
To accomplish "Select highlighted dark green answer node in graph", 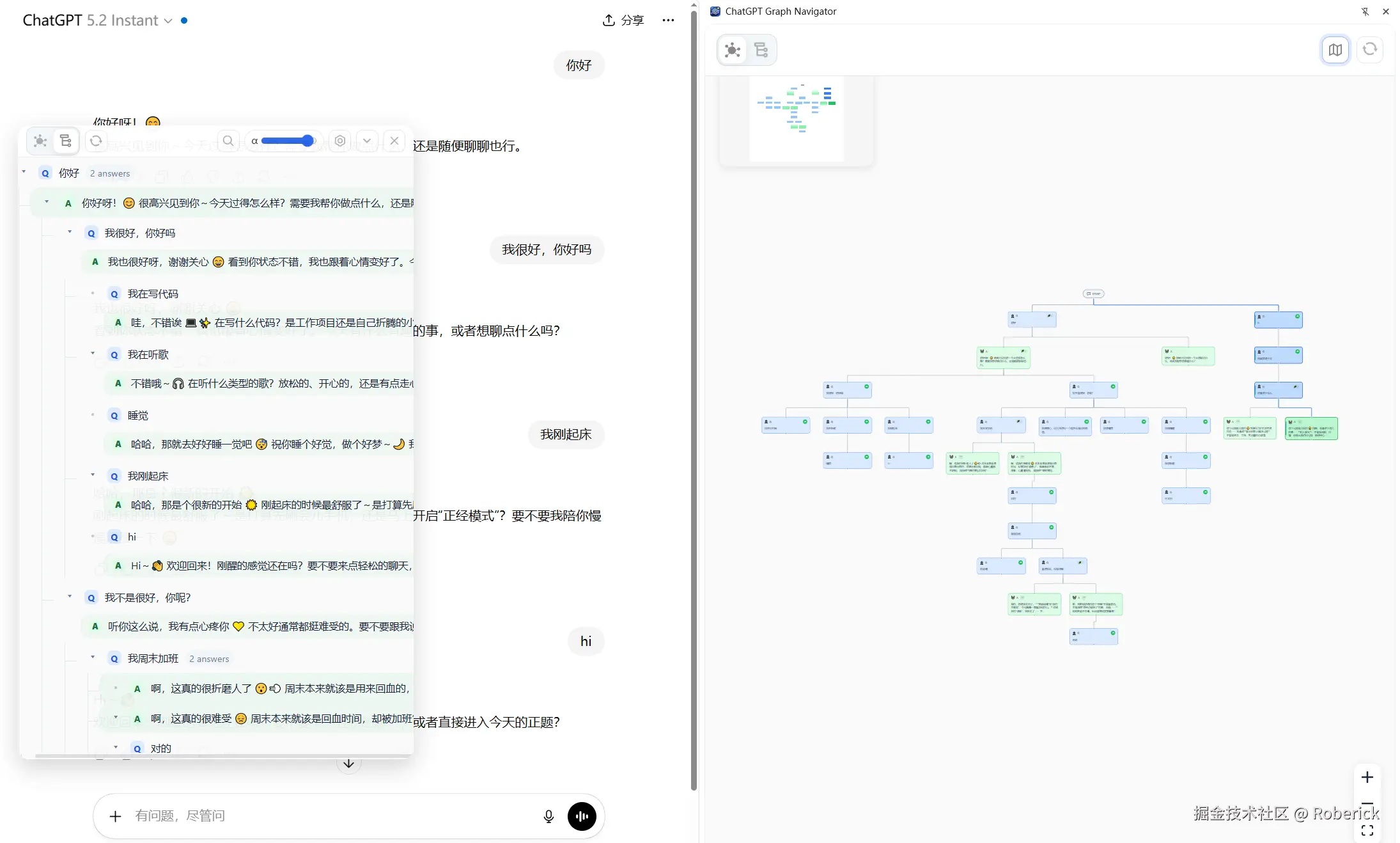I will tap(1311, 429).
